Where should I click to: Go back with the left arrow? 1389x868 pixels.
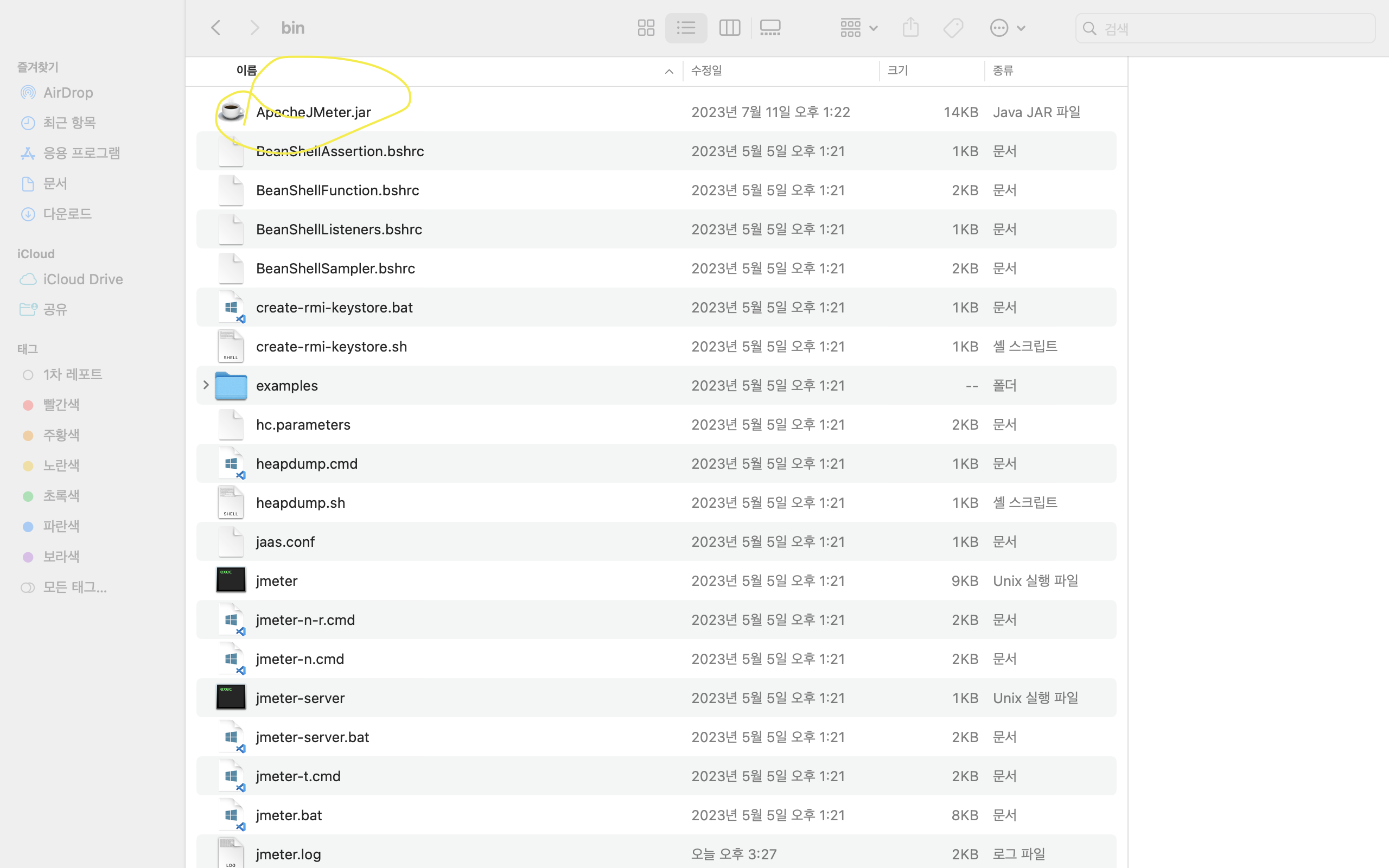tap(216, 28)
